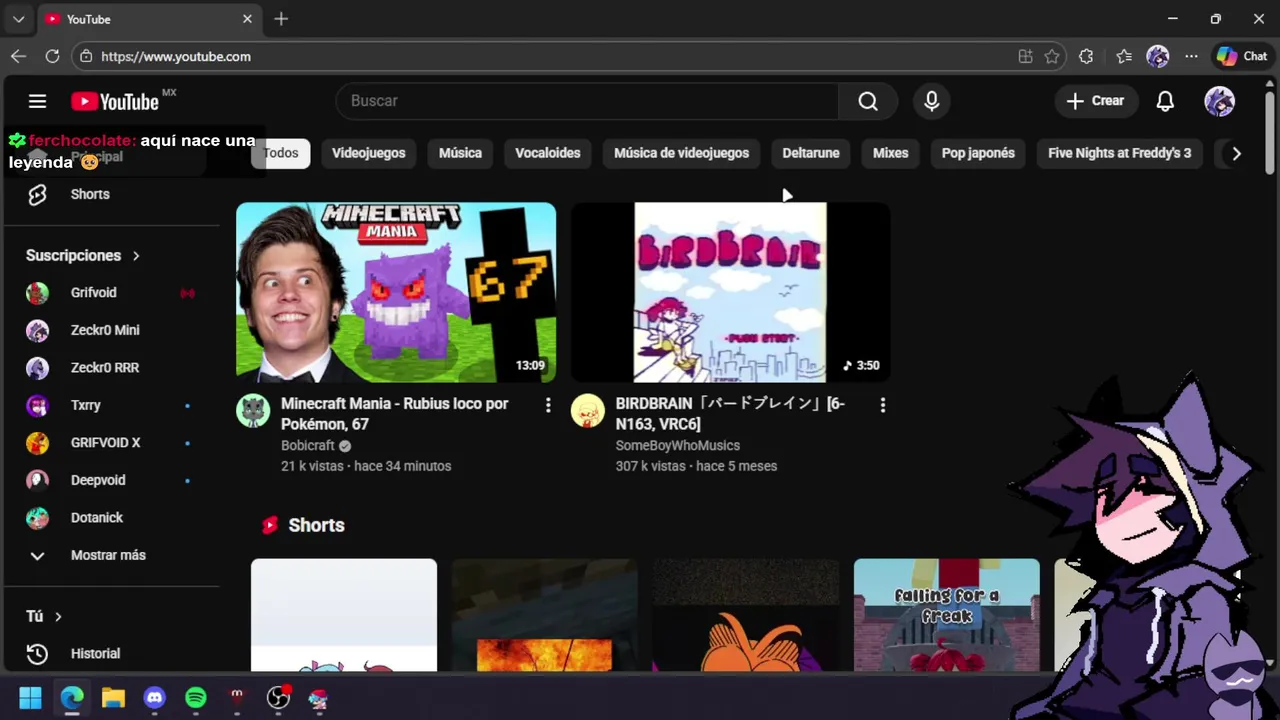This screenshot has height=720, width=1280.
Task: Start voice search with the microphone
Action: tap(931, 101)
